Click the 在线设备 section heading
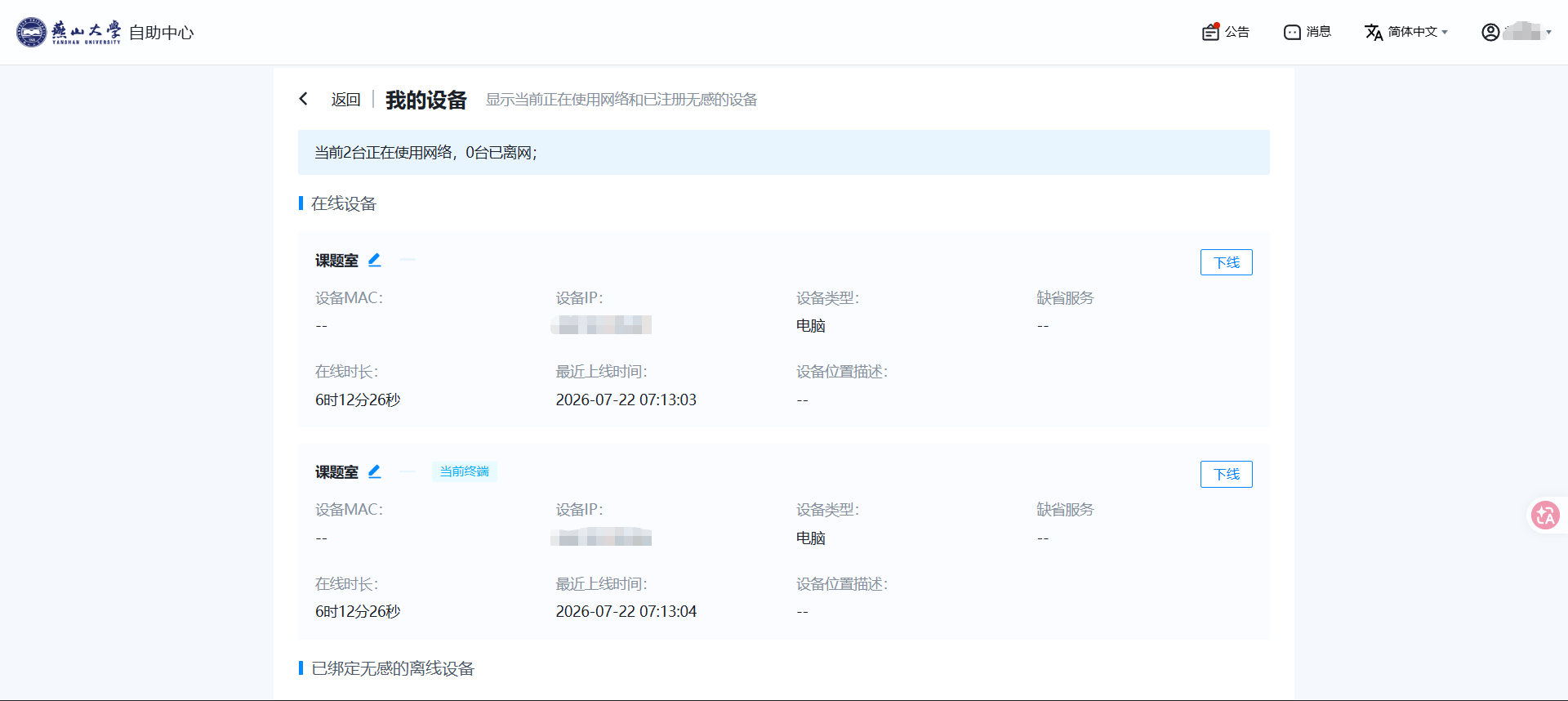The height and width of the screenshot is (701, 1568). pyautogui.click(x=343, y=203)
